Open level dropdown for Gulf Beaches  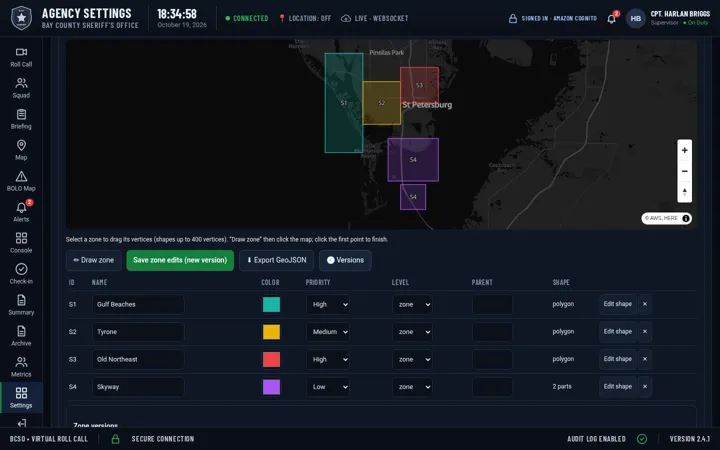coord(412,304)
